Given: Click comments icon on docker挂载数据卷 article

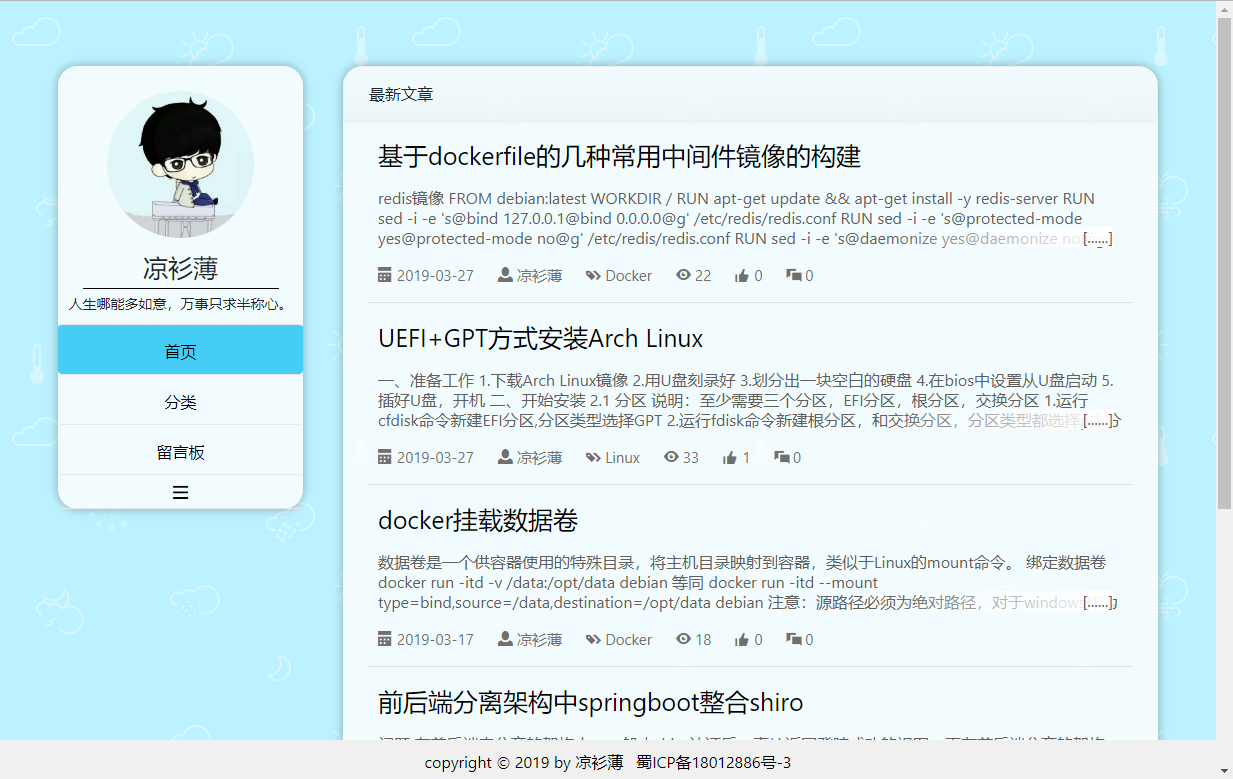Looking at the screenshot, I should tap(793, 639).
